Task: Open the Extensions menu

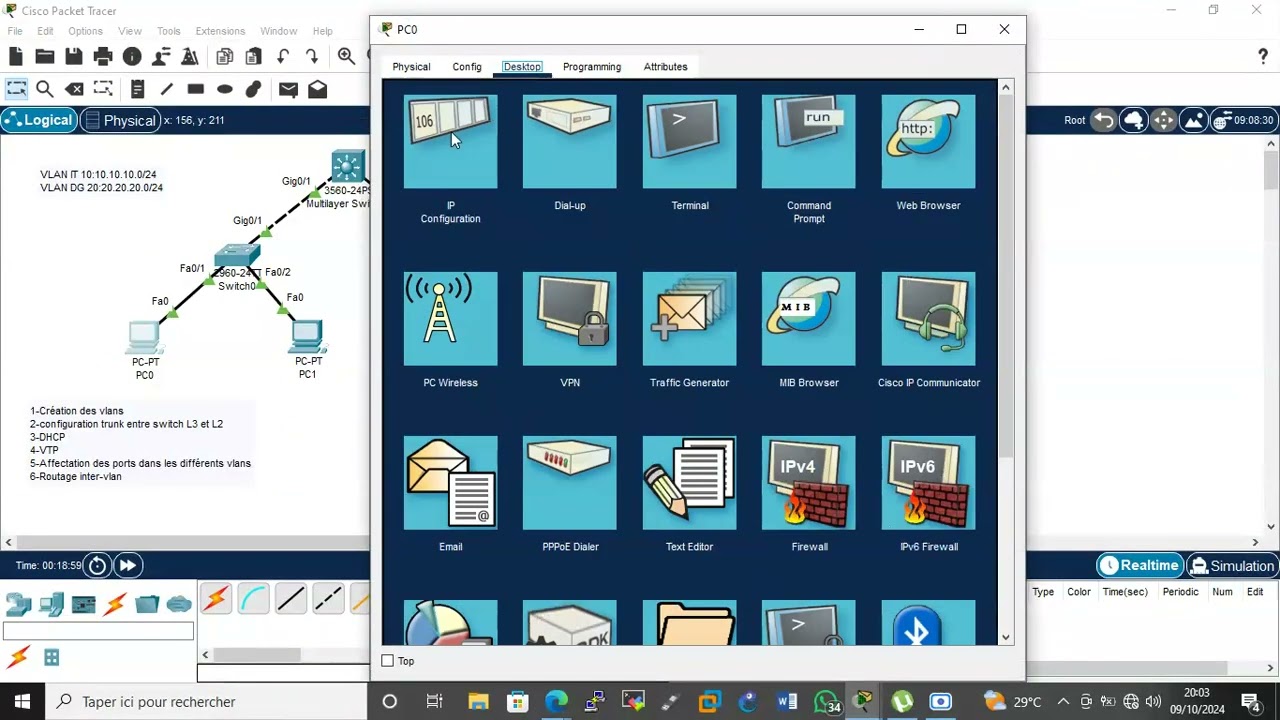Action: (x=220, y=31)
